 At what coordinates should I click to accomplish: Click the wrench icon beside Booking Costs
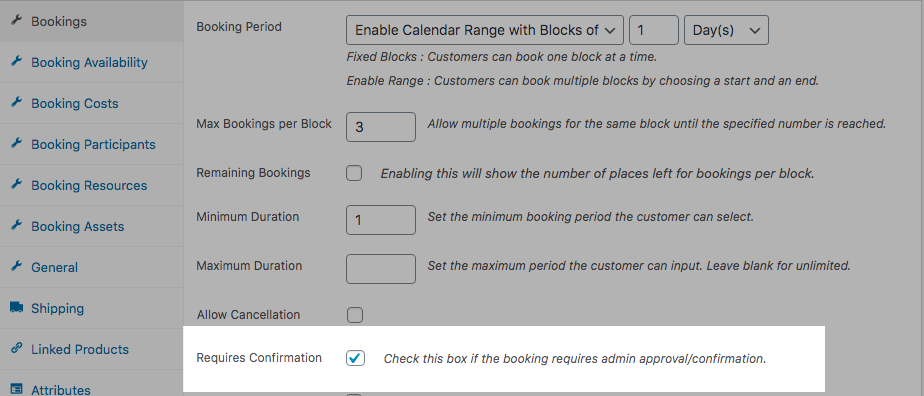[16, 103]
